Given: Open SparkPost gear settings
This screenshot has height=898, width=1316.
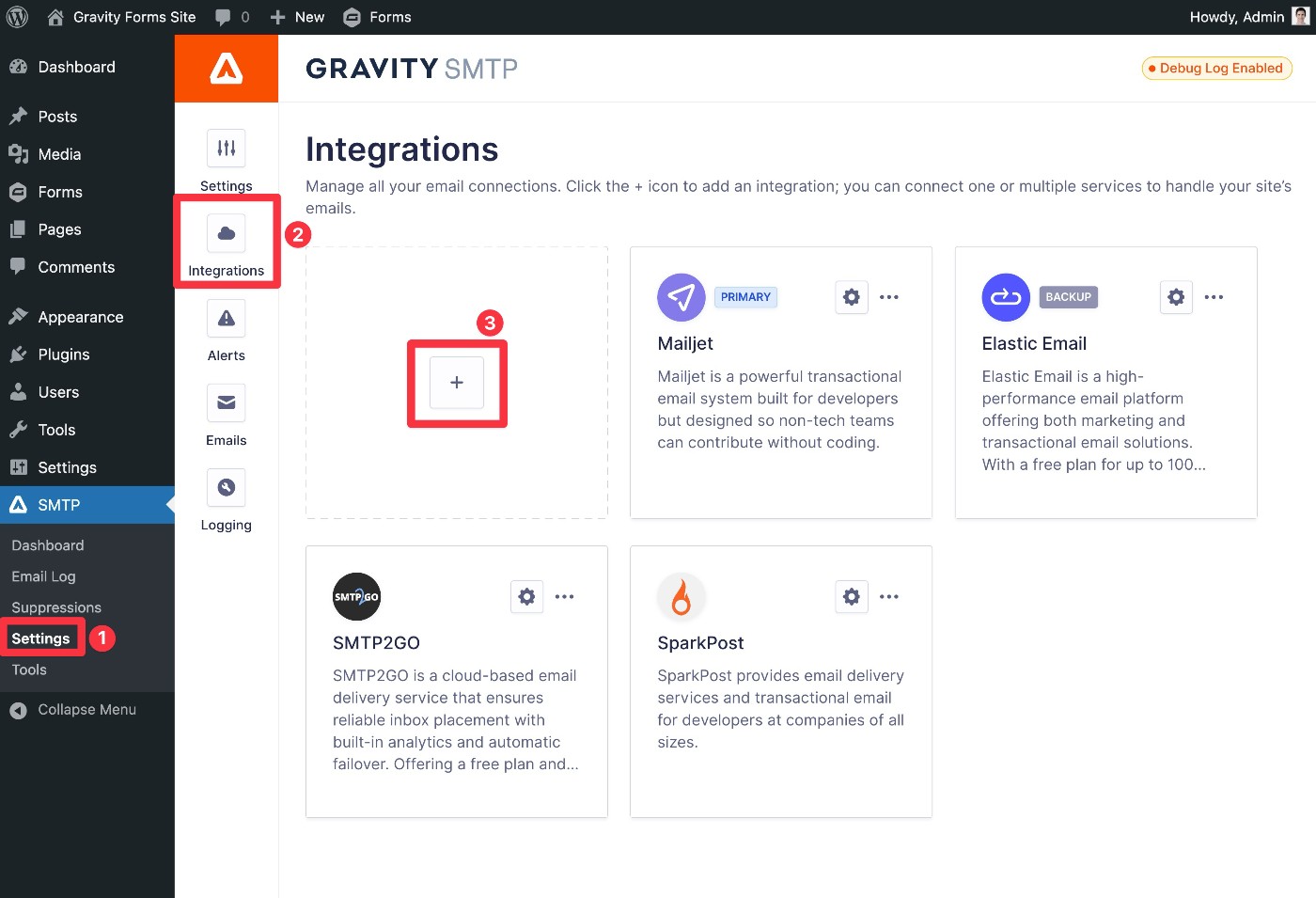Looking at the screenshot, I should pos(852,596).
